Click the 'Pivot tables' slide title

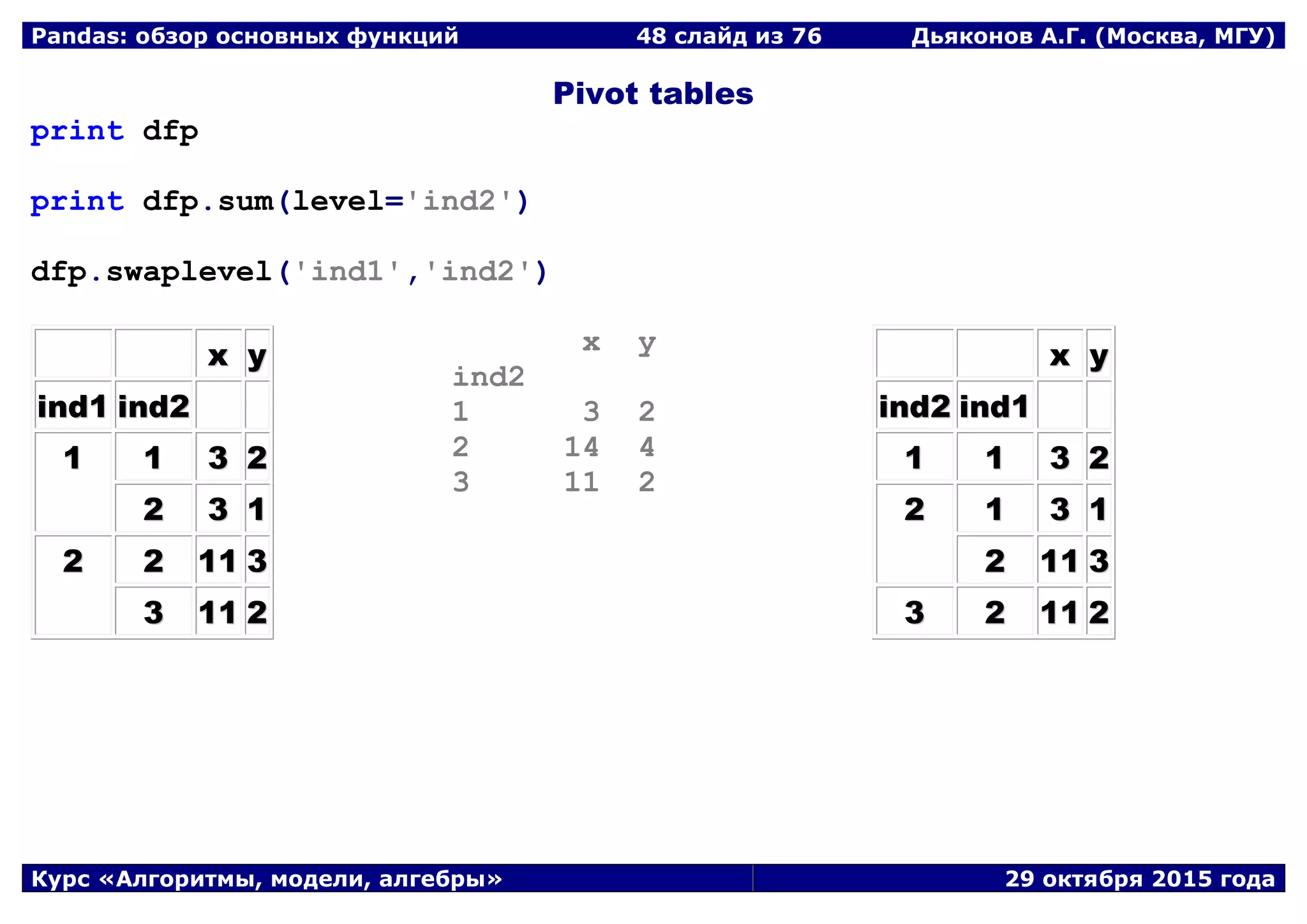pyautogui.click(x=653, y=94)
